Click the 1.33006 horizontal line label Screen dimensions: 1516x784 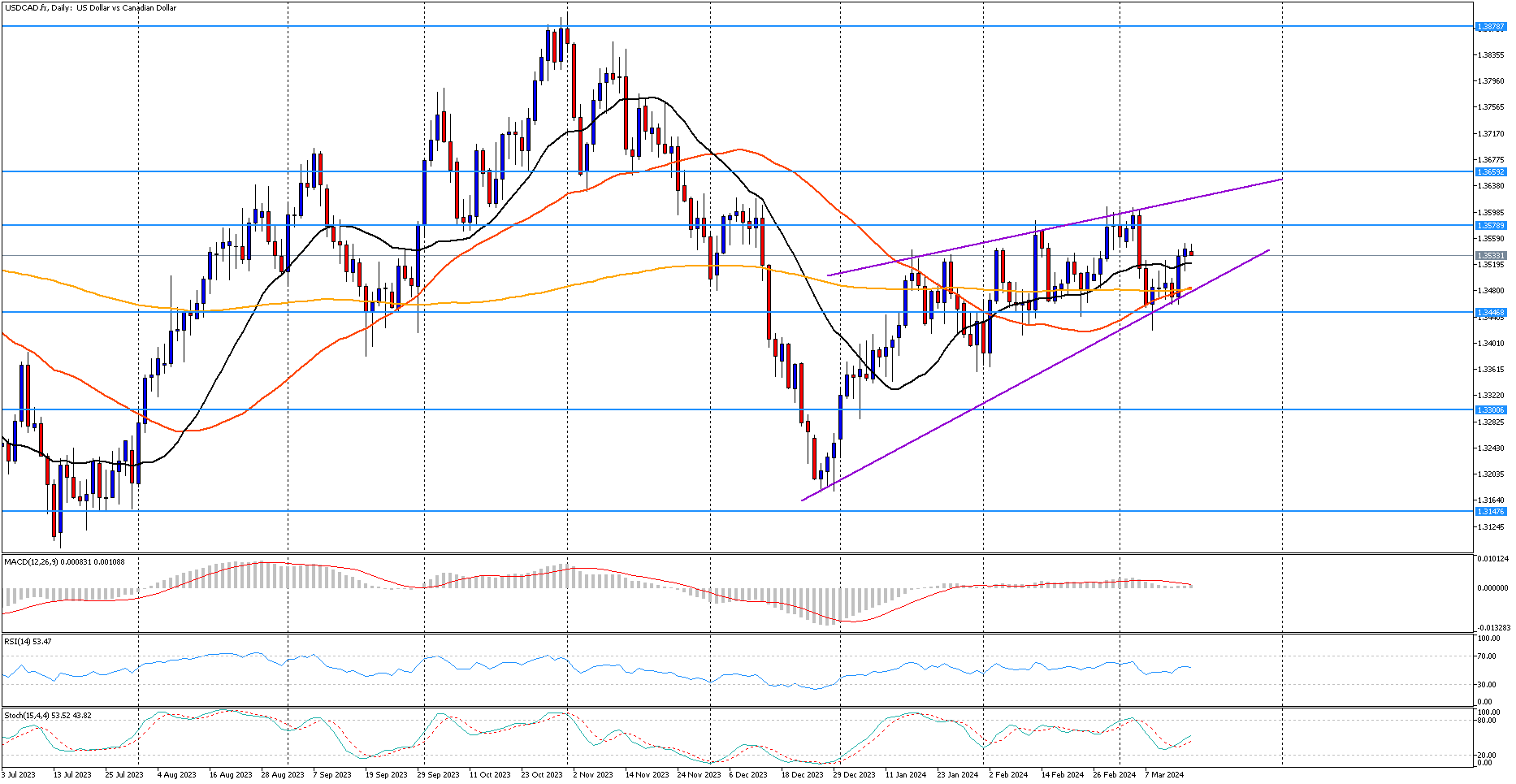[1491, 410]
